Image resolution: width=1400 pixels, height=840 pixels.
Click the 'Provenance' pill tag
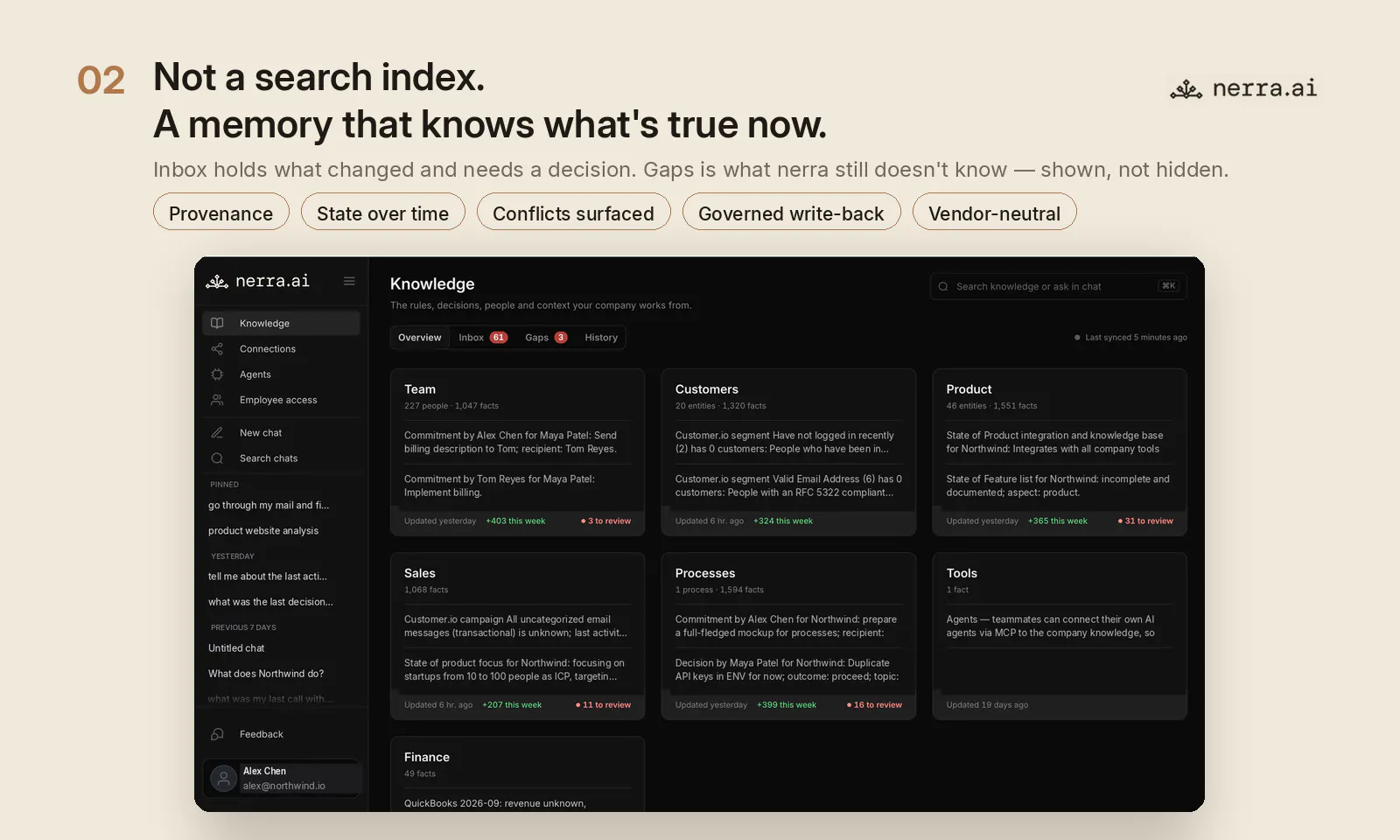(x=221, y=212)
